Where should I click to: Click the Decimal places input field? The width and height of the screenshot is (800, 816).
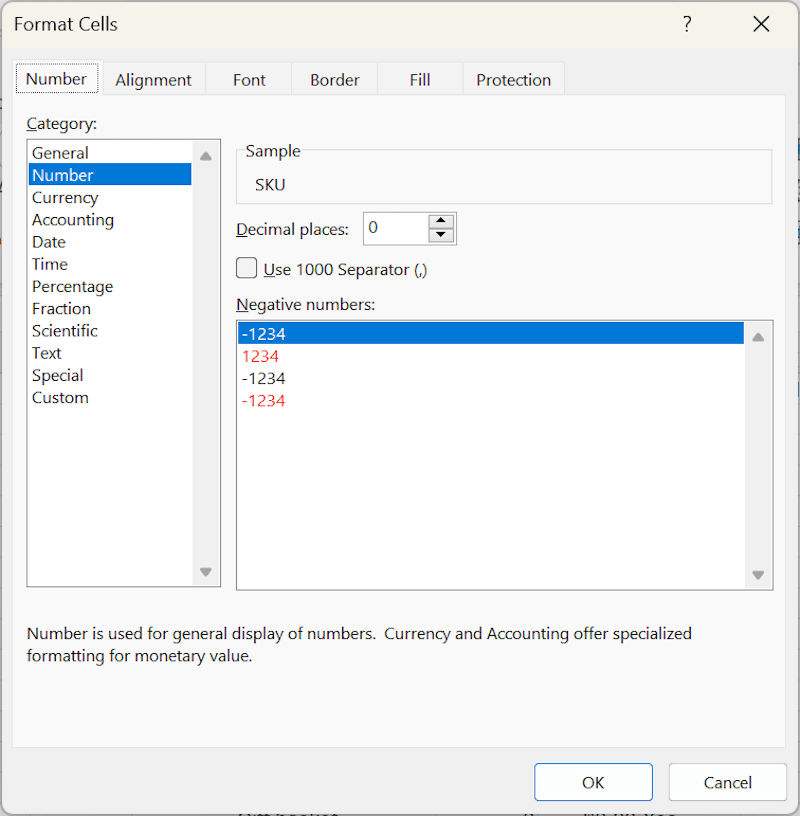[x=395, y=228]
